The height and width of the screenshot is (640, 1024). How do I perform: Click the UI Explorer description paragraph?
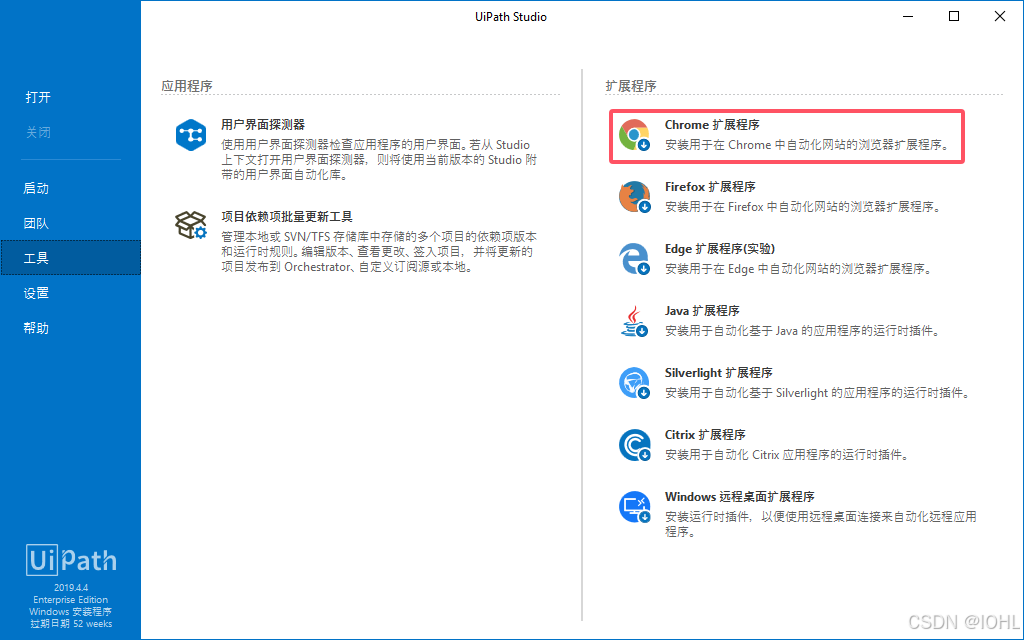pos(379,160)
